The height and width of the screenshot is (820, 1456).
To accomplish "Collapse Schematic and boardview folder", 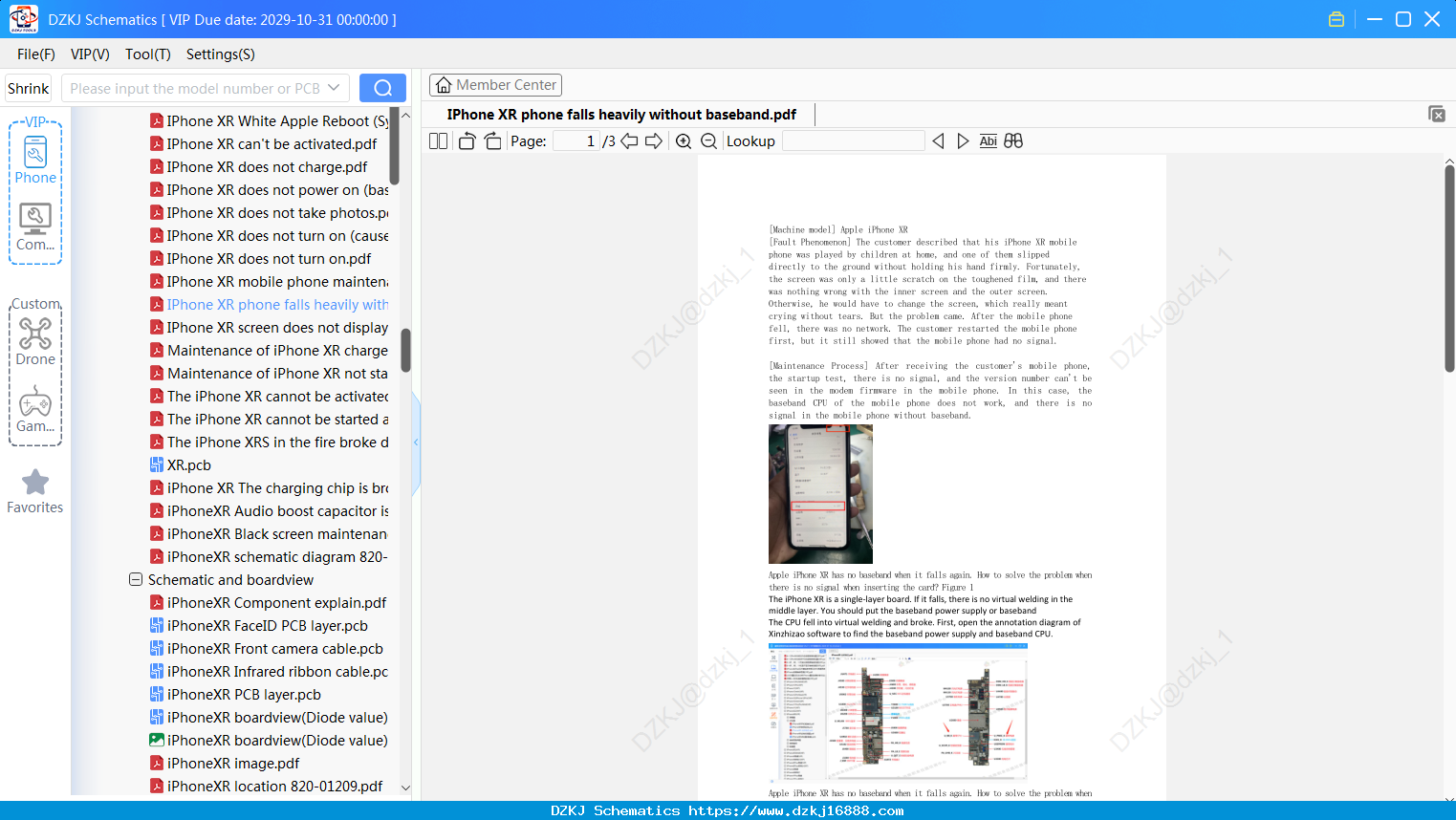I will (136, 580).
